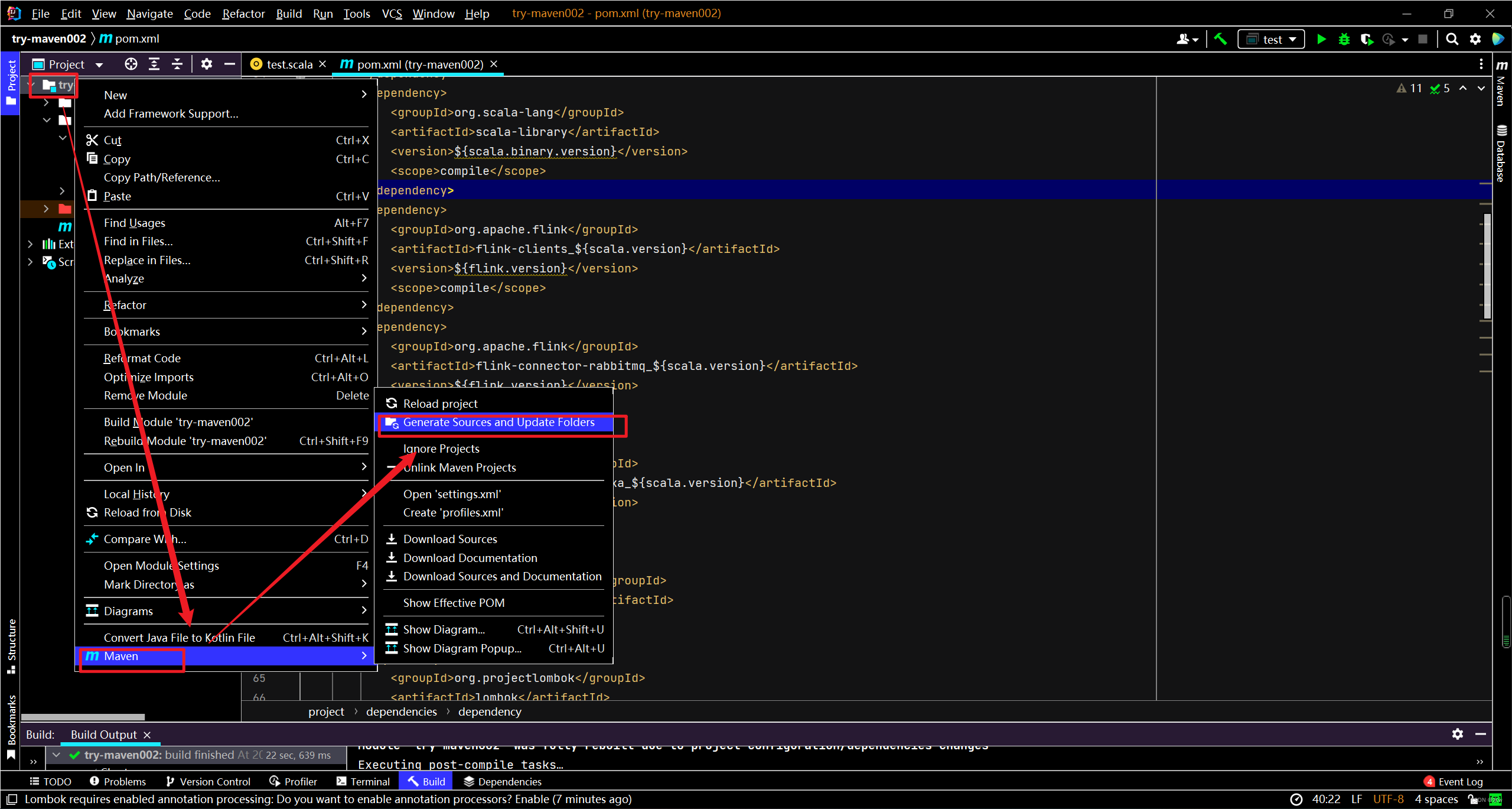The width and height of the screenshot is (1512, 809).
Task: Expand the Analyze submenu in the context menu
Action: tap(124, 278)
